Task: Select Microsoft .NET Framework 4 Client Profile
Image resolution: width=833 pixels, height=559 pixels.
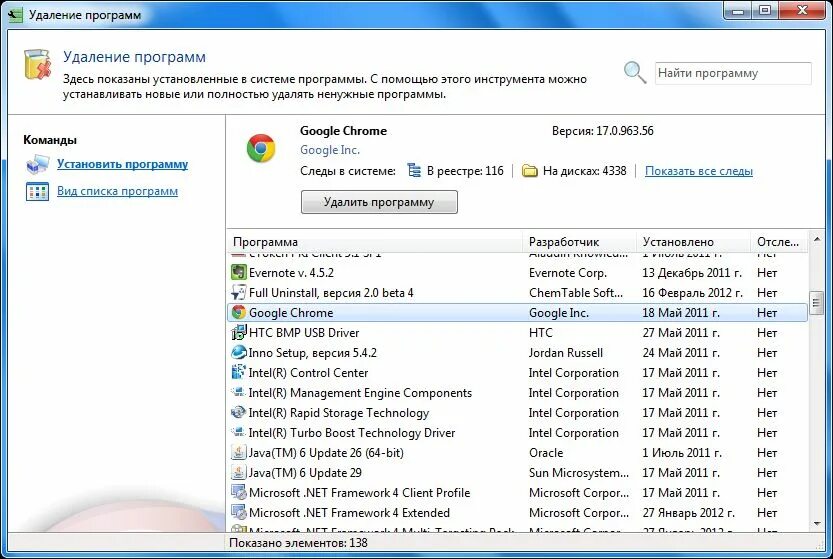Action: [517, 493]
